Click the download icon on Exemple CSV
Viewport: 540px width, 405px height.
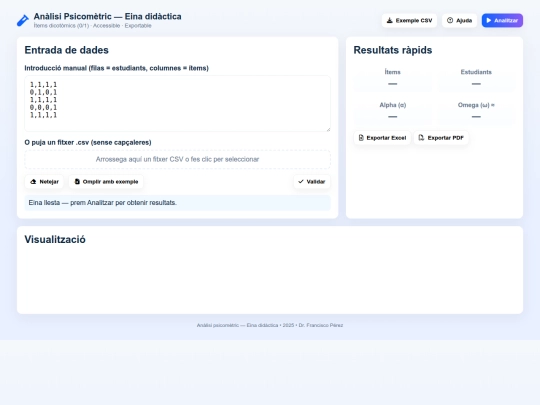[390, 20]
